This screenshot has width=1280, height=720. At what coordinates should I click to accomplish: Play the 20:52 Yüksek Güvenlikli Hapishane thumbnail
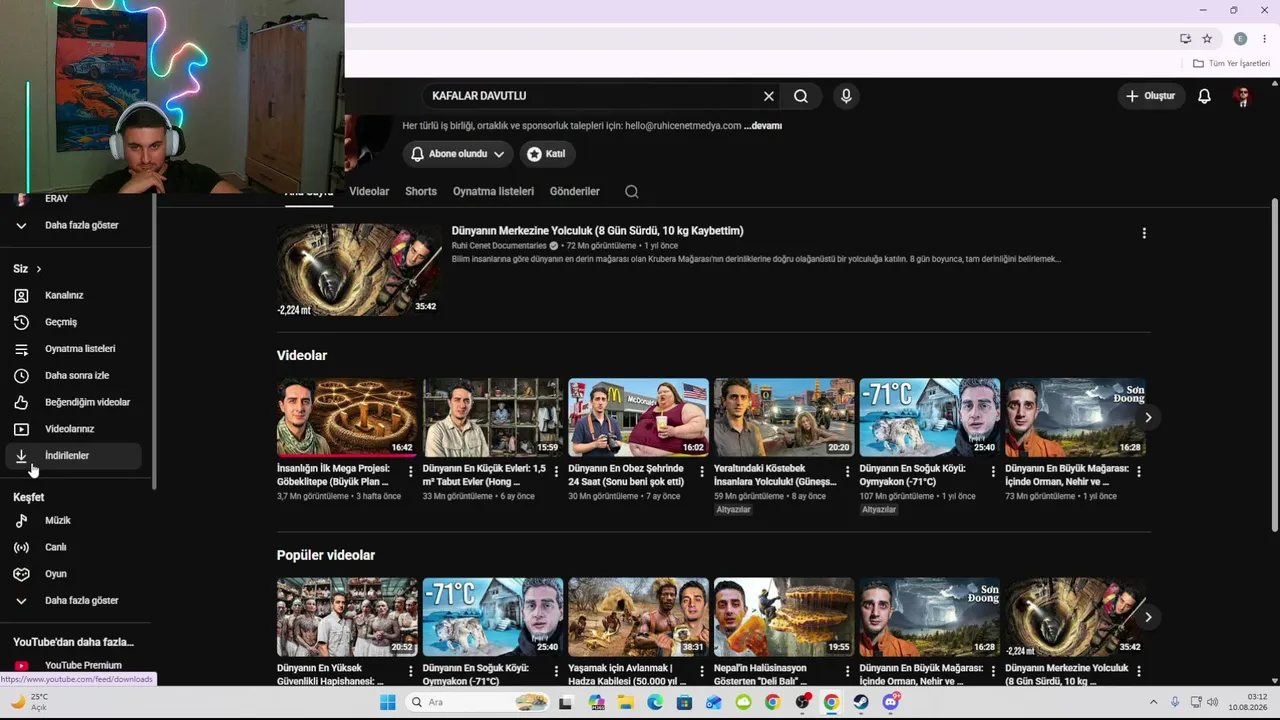(x=347, y=617)
